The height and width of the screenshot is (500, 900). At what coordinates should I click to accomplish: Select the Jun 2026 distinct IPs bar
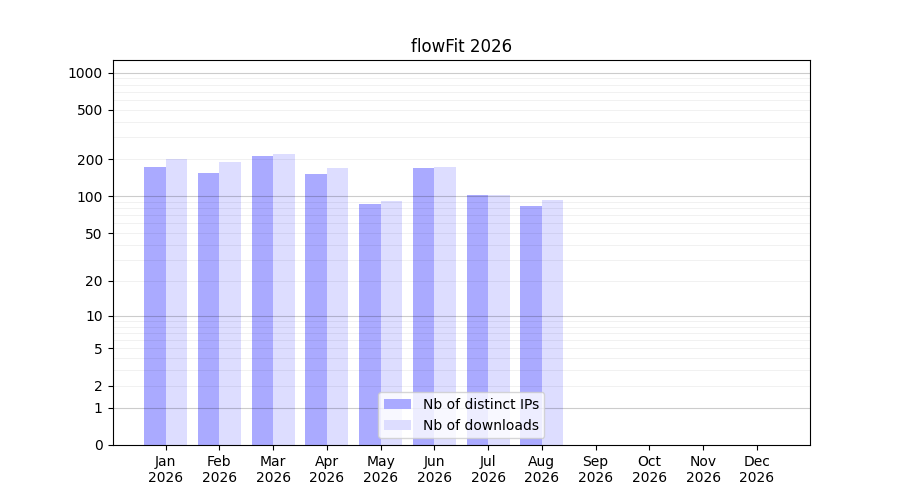point(424,307)
